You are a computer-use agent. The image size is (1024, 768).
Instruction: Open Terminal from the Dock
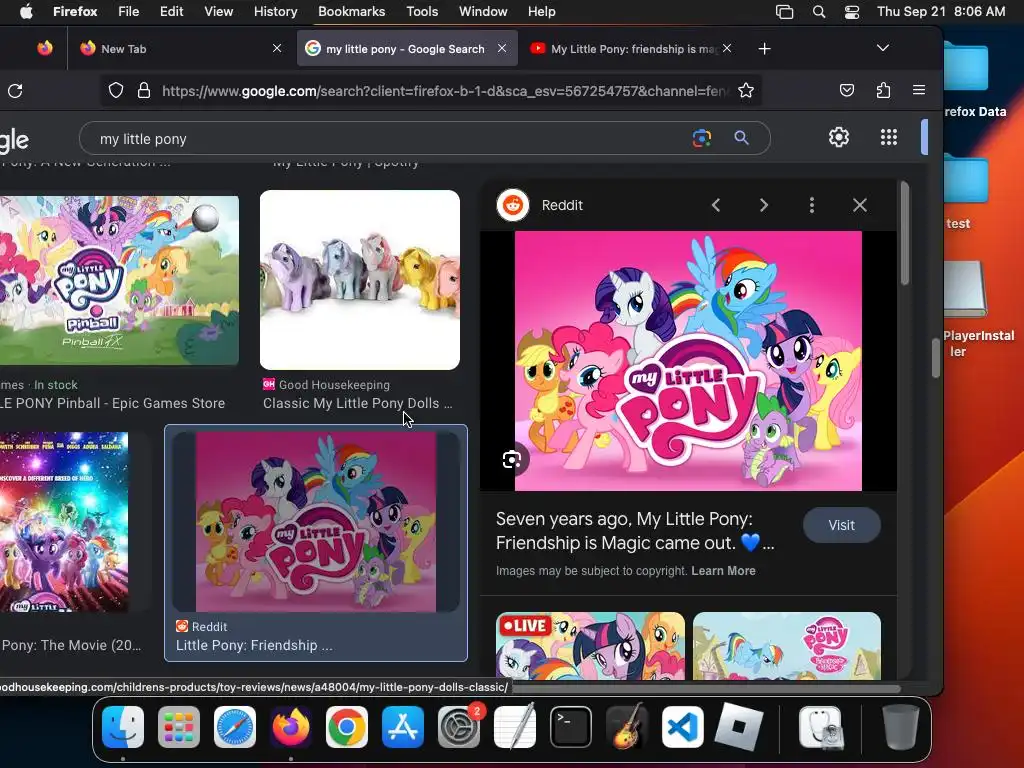(x=571, y=727)
